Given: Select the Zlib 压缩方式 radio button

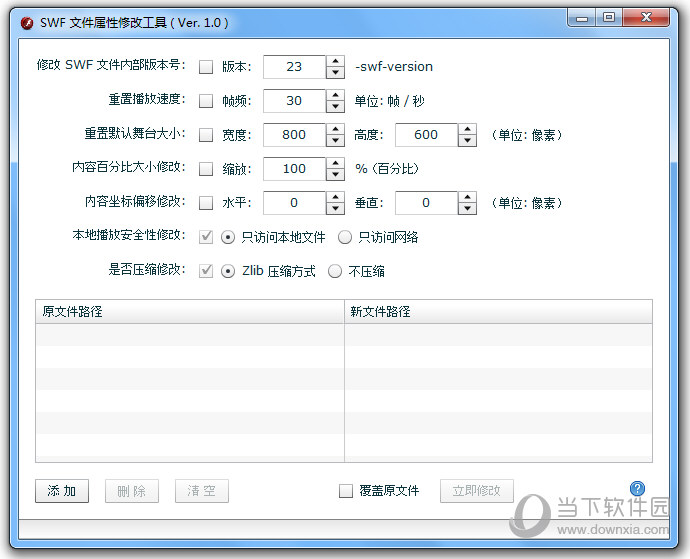Looking at the screenshot, I should click(x=228, y=271).
